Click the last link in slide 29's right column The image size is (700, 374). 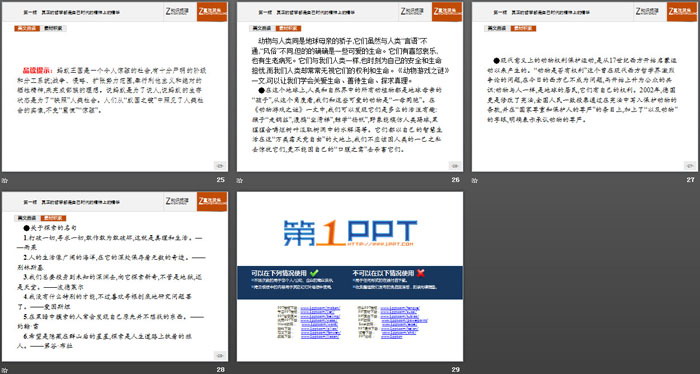pyautogui.click(x=392, y=337)
